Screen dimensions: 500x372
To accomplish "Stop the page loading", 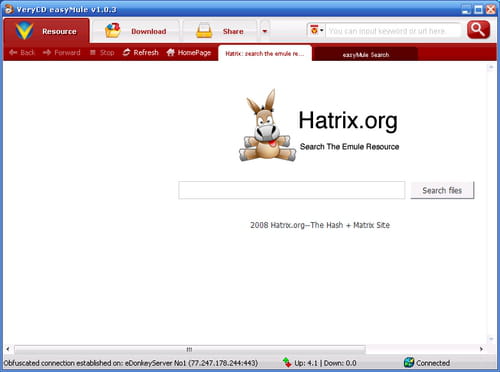I will click(102, 52).
